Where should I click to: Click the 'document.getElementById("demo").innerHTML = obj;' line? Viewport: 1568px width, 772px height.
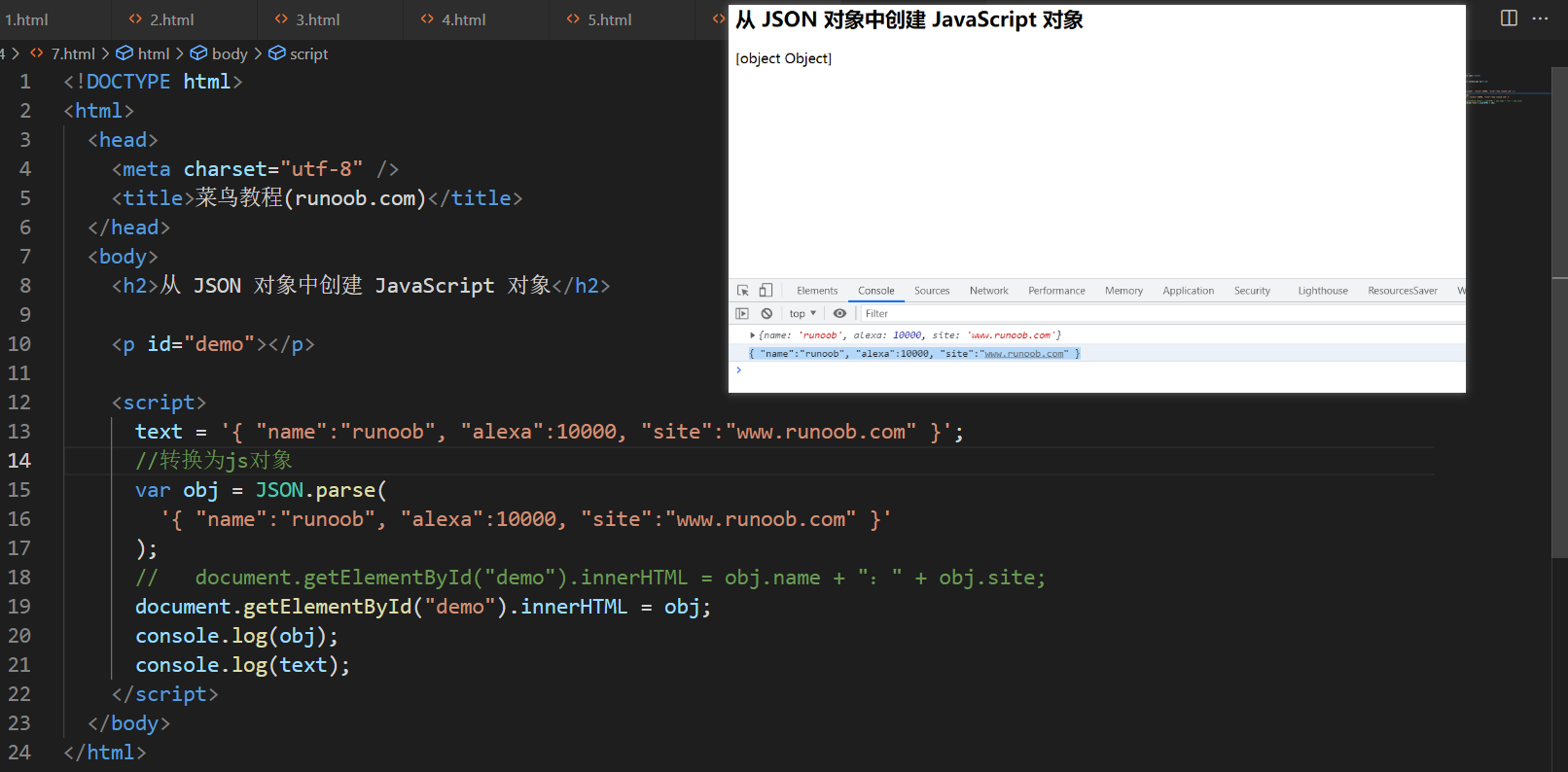pos(423,607)
